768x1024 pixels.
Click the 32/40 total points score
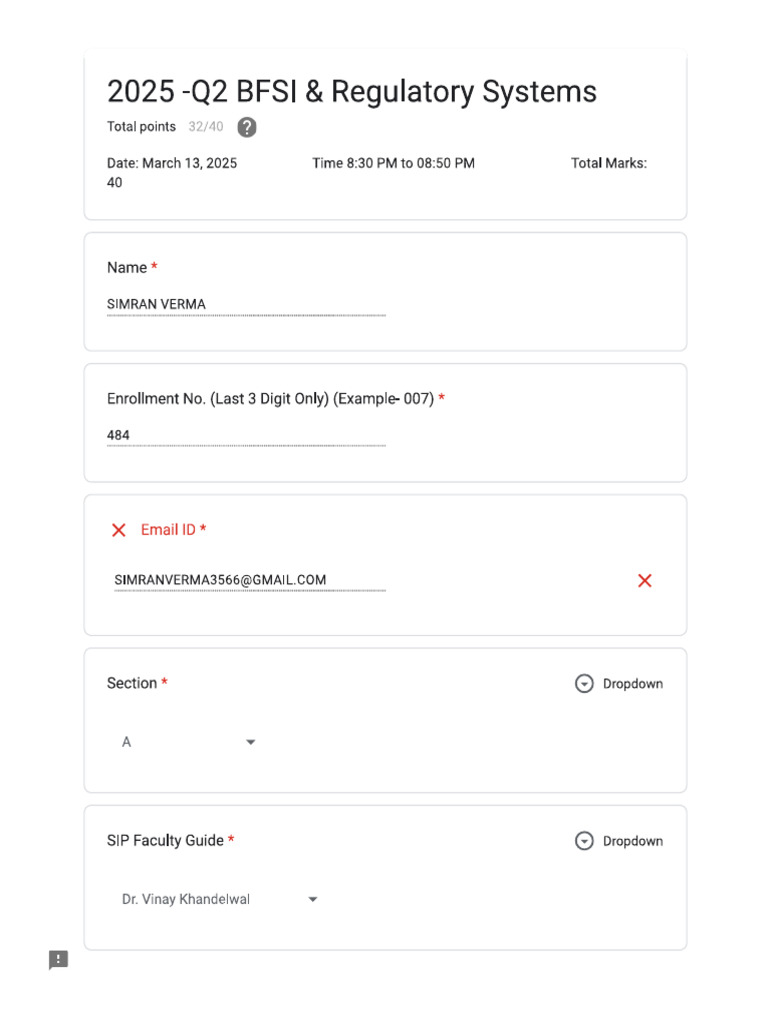click(x=206, y=127)
